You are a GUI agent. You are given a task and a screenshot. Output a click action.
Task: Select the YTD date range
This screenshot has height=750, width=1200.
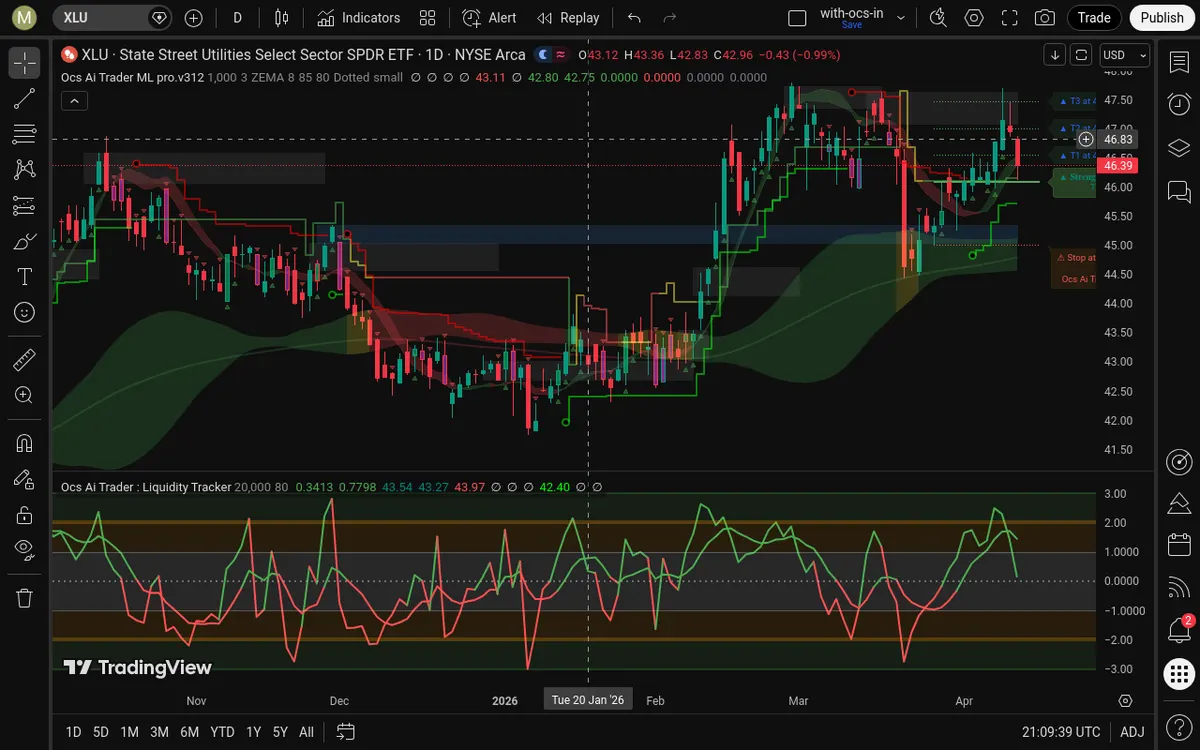pos(223,732)
